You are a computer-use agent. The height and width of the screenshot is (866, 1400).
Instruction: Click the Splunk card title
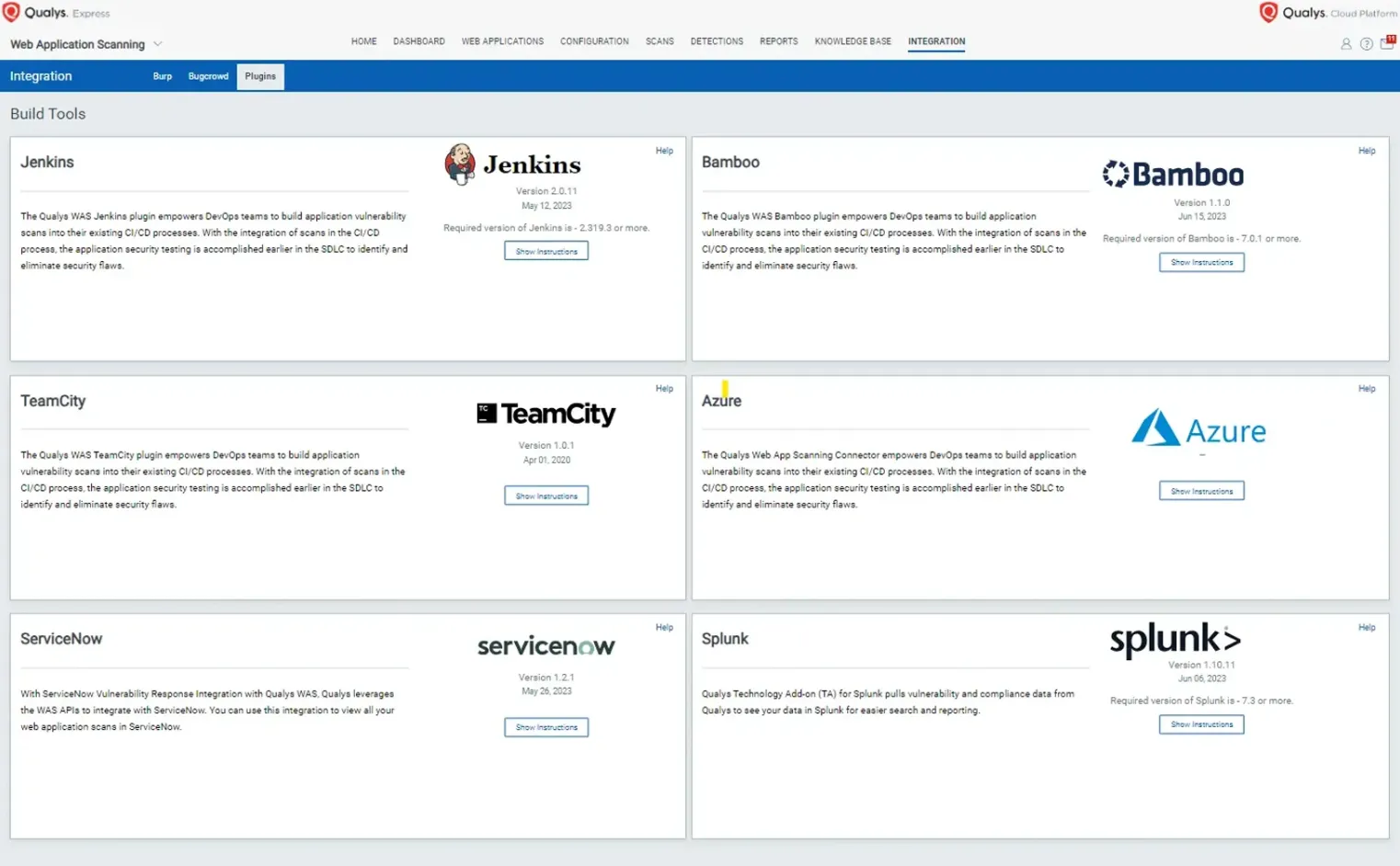click(x=725, y=639)
